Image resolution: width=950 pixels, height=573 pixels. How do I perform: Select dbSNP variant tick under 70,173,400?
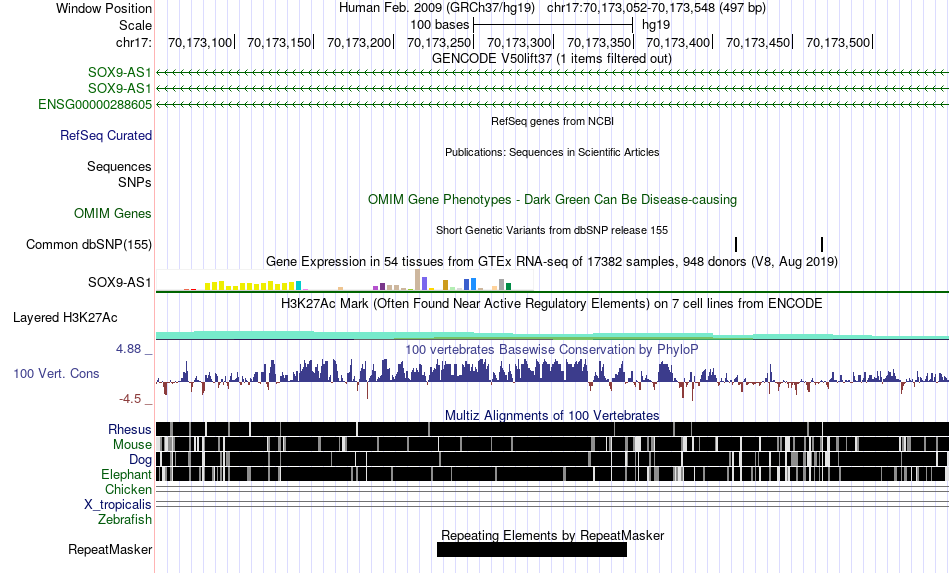pos(736,245)
